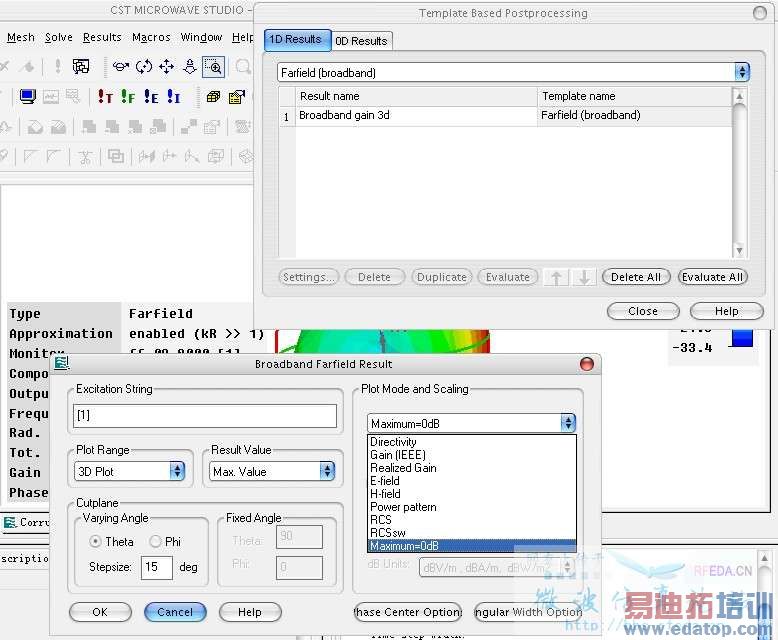Click the Stepsize field showing 15
Viewport: 778px width, 640px height.
(157, 567)
